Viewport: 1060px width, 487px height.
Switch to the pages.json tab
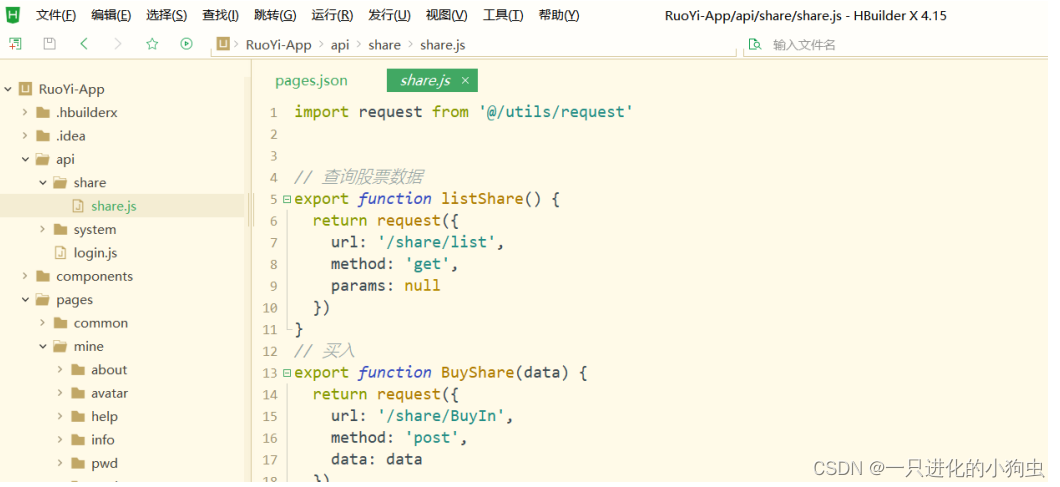311,81
